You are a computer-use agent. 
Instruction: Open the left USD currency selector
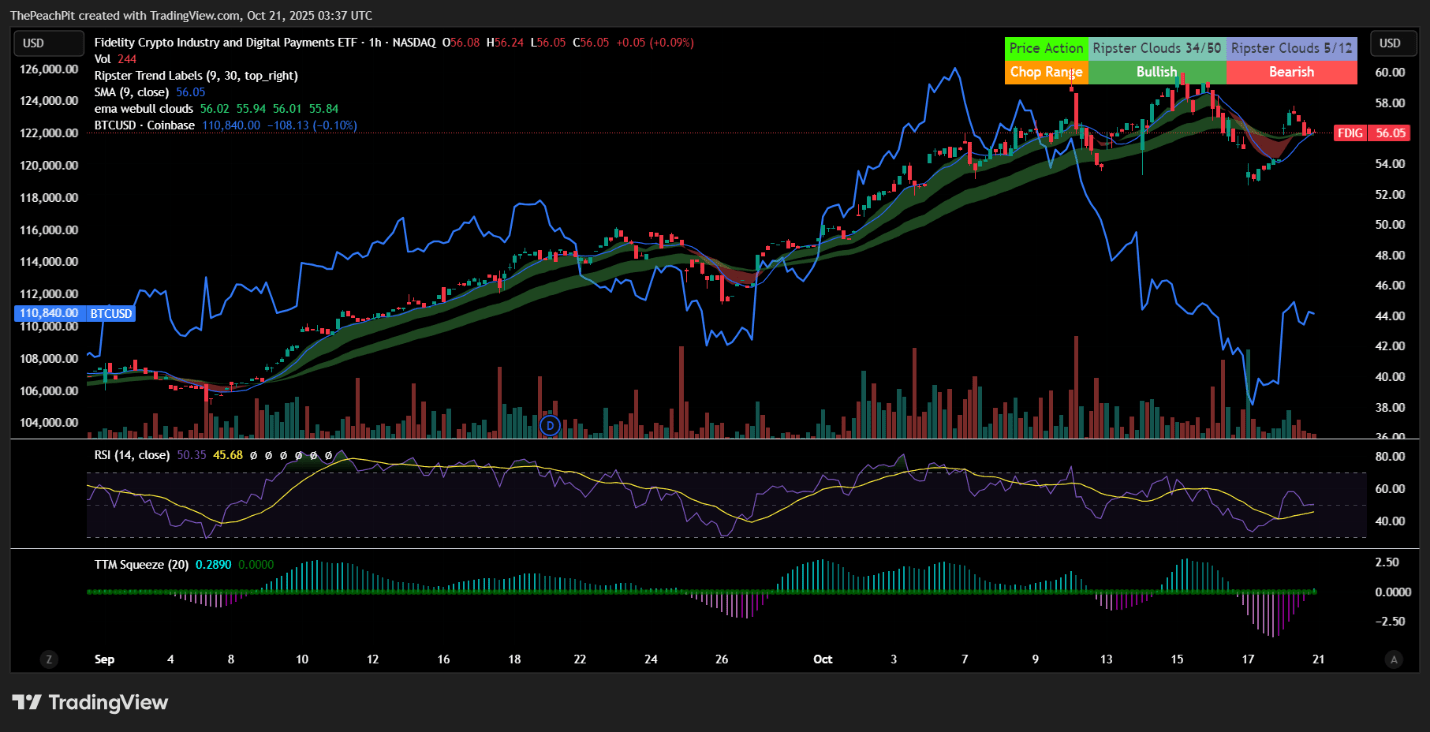tap(48, 43)
